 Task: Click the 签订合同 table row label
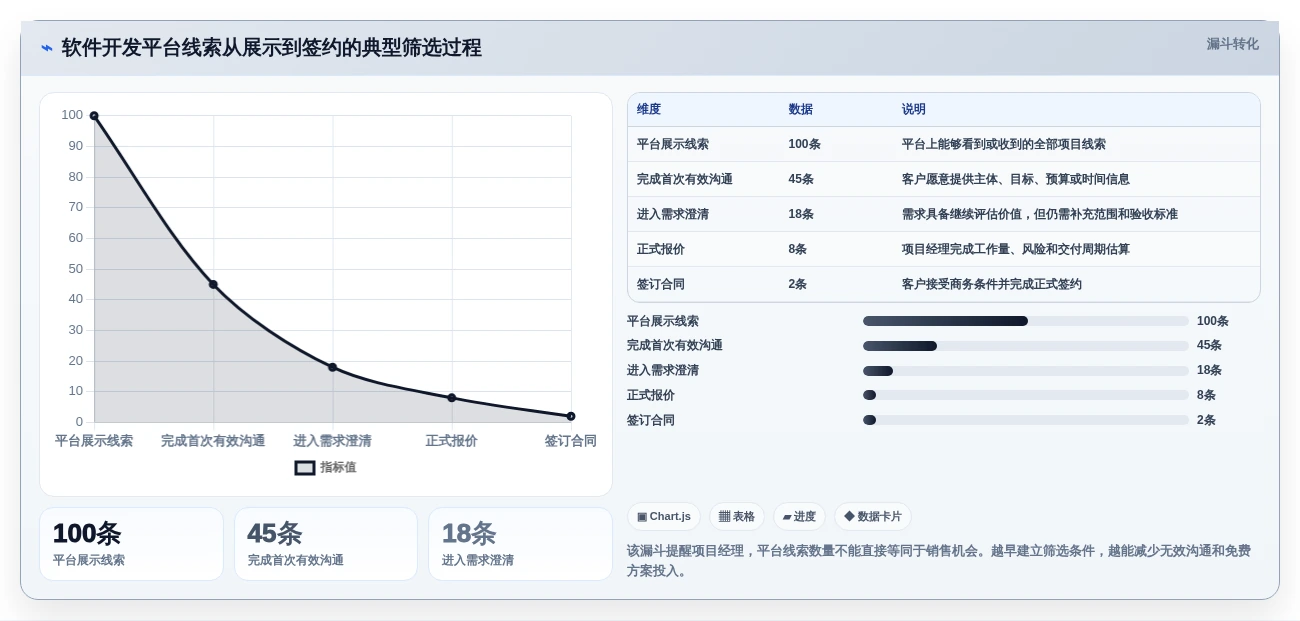(x=661, y=284)
